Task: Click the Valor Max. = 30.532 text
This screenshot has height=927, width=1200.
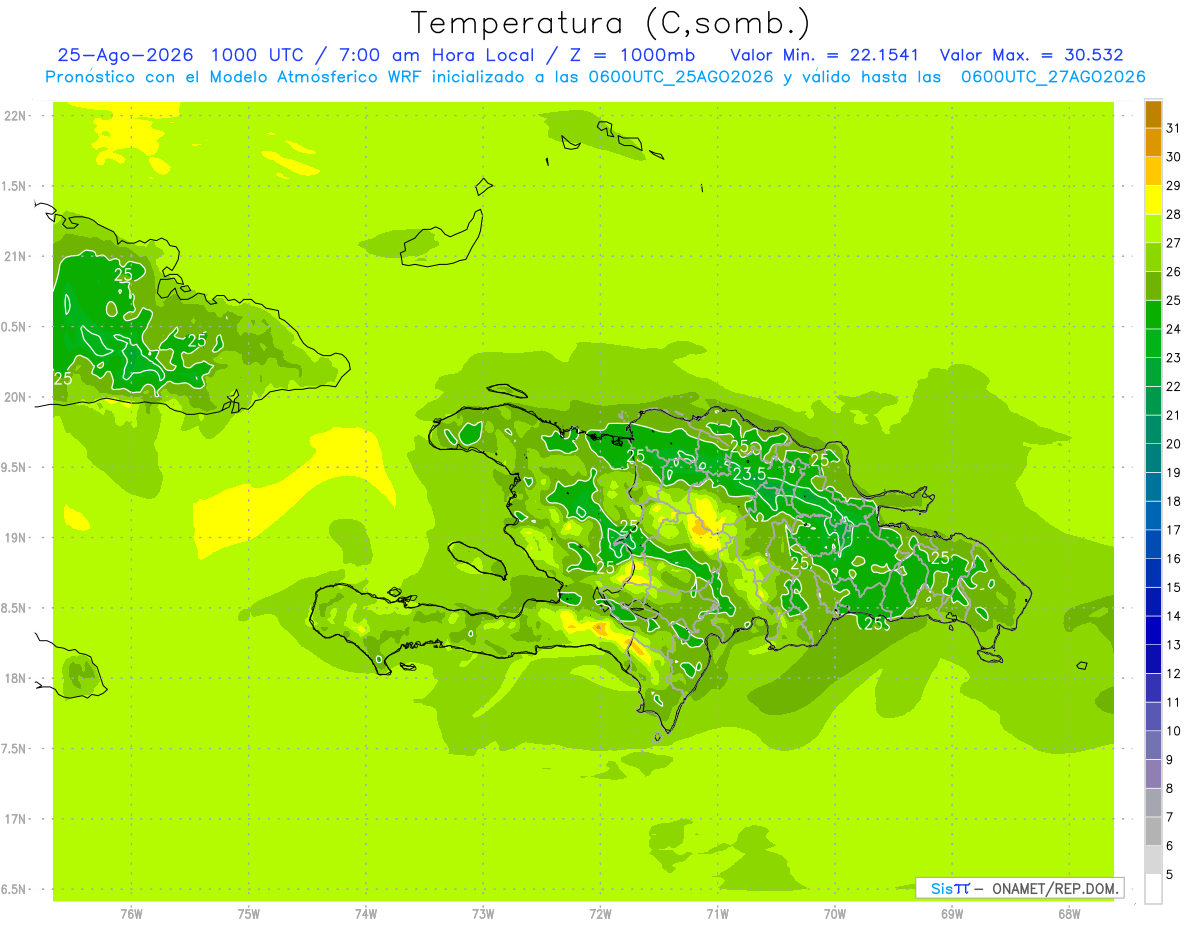Action: 1032,55
